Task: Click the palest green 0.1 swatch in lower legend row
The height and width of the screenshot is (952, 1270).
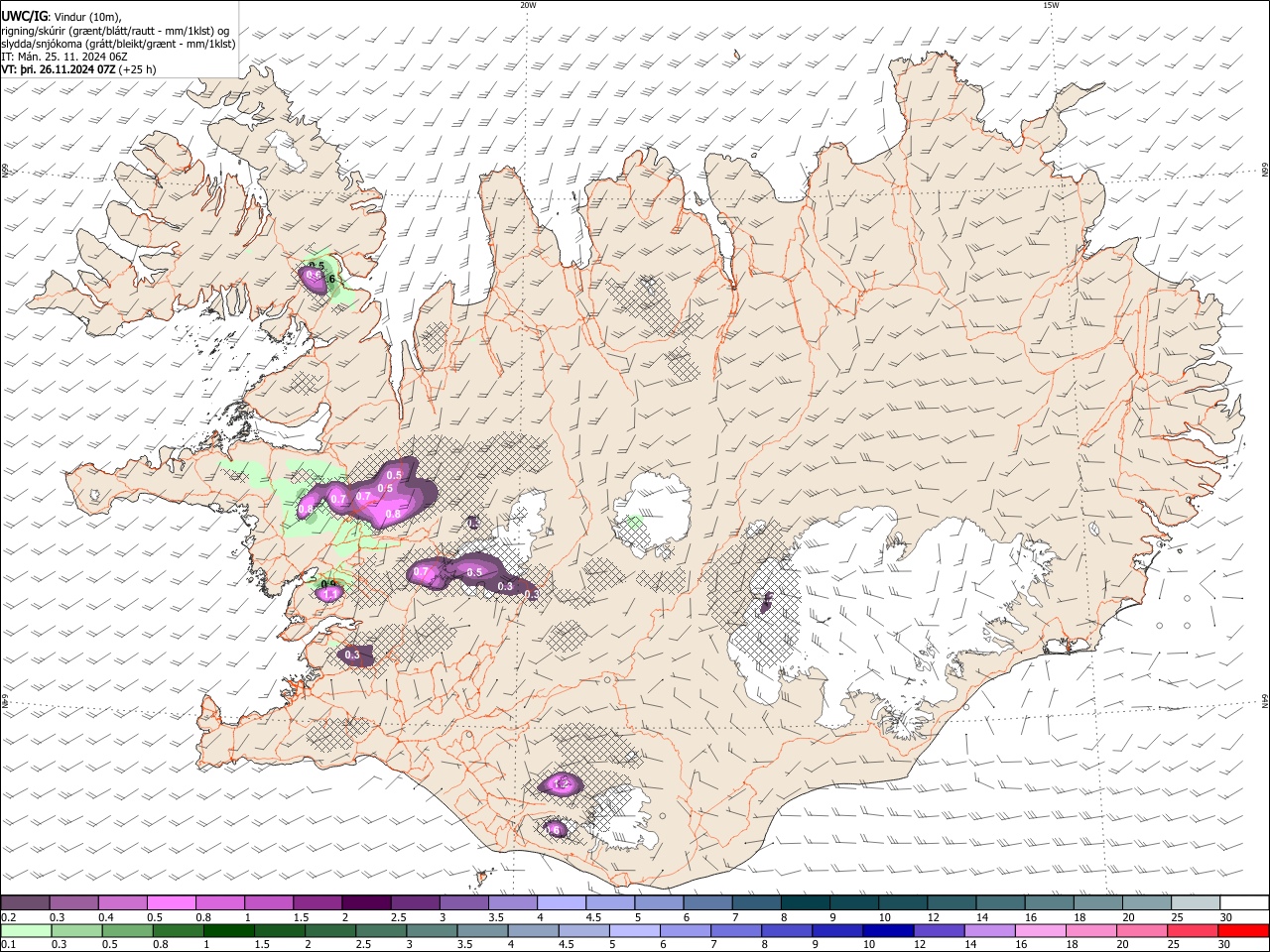Action: (x=27, y=931)
